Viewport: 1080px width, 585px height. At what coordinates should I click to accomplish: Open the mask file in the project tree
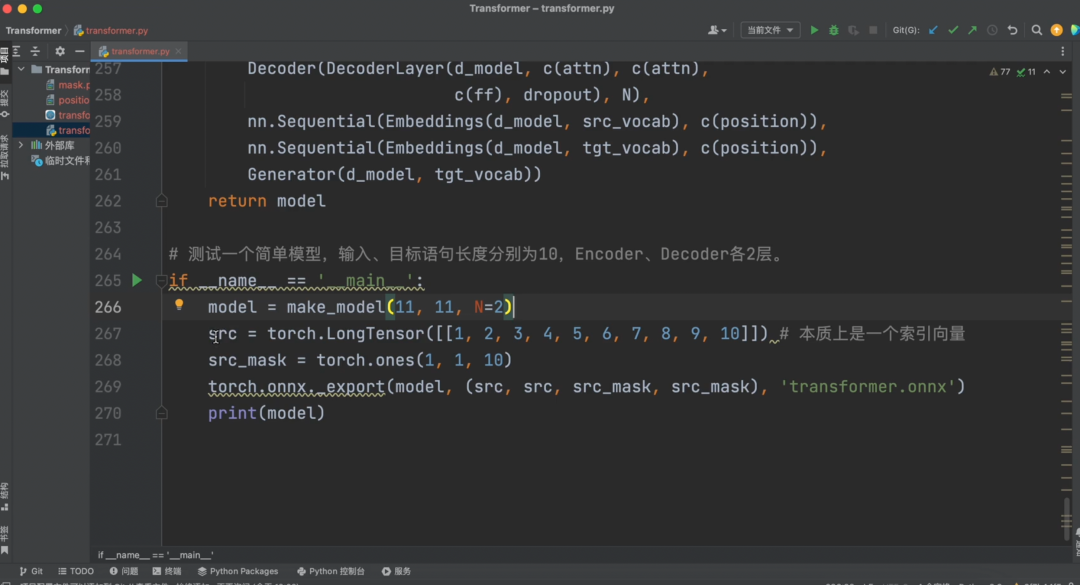click(68, 85)
